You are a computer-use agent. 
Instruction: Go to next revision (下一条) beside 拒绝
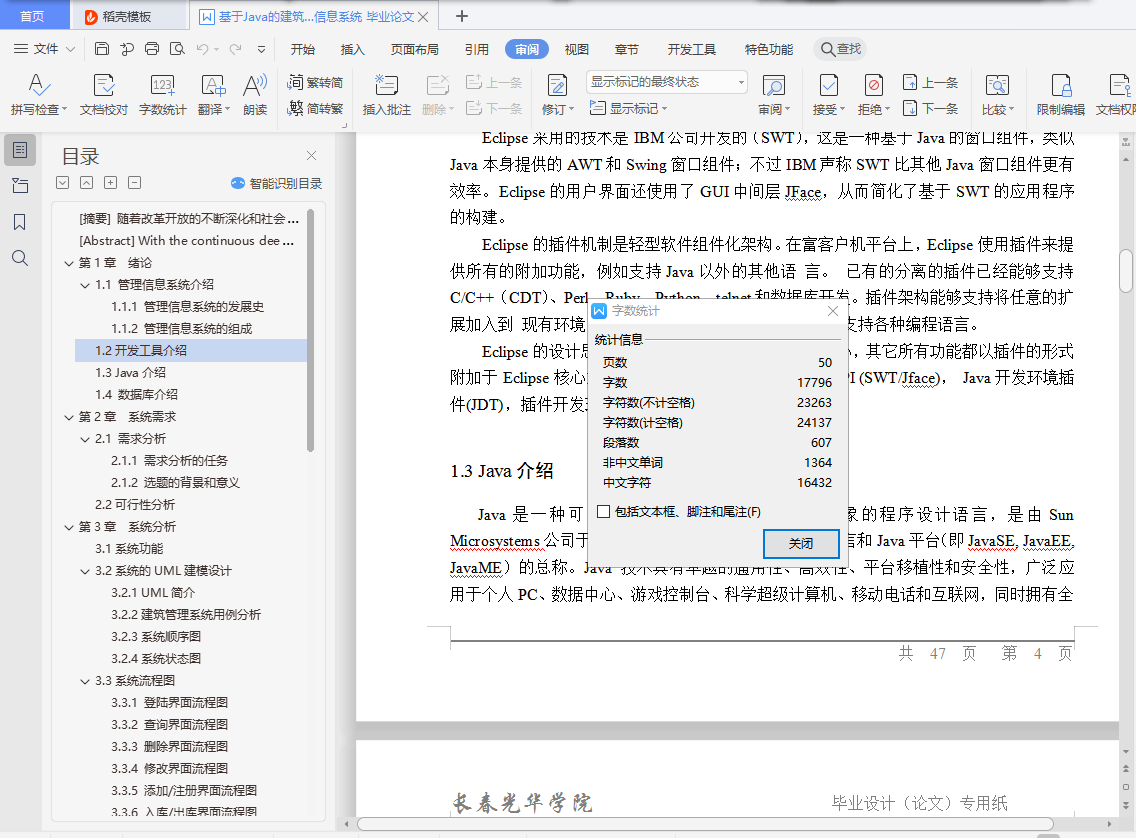931,109
